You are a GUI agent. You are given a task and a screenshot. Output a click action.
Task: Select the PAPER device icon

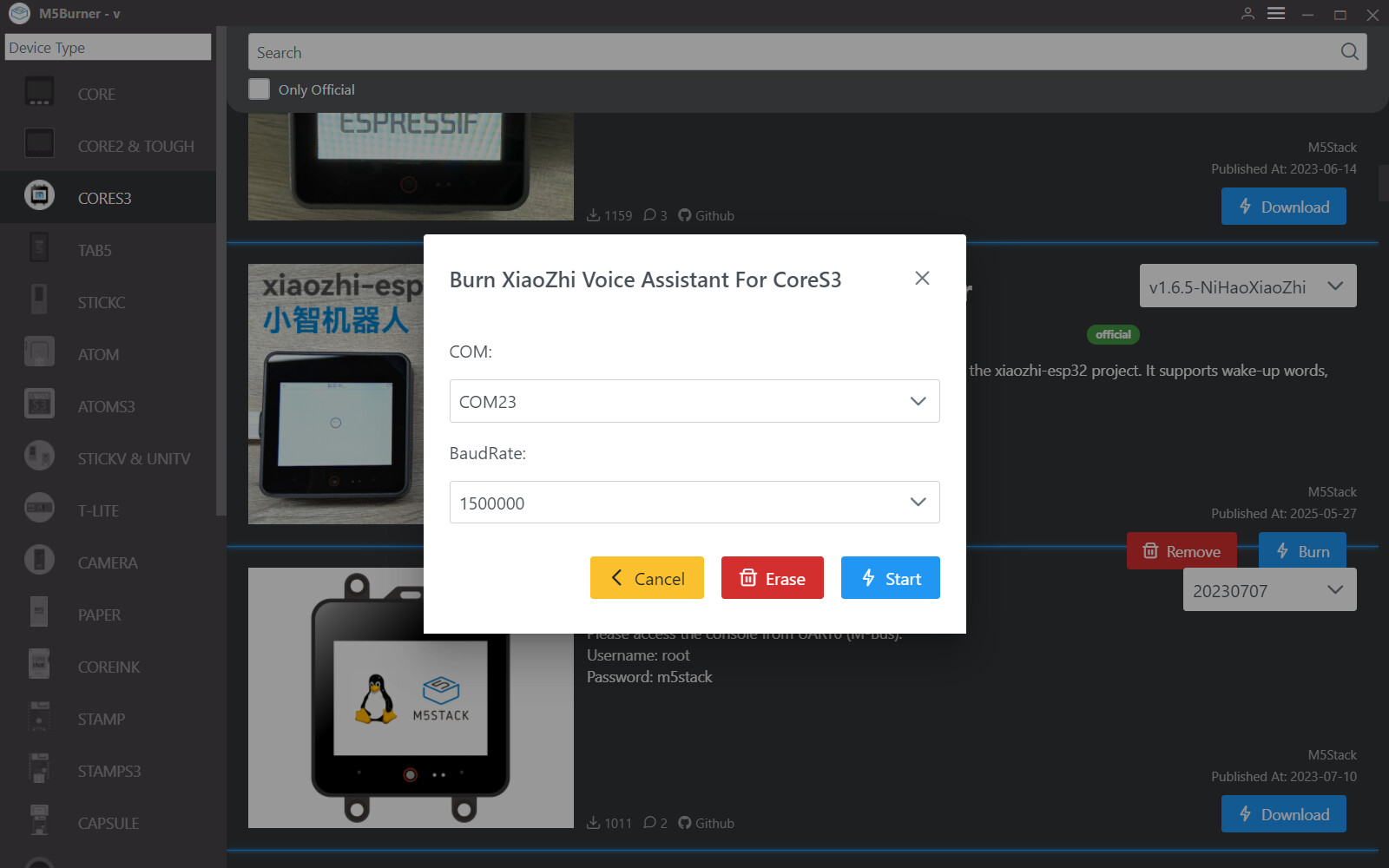pyautogui.click(x=39, y=613)
